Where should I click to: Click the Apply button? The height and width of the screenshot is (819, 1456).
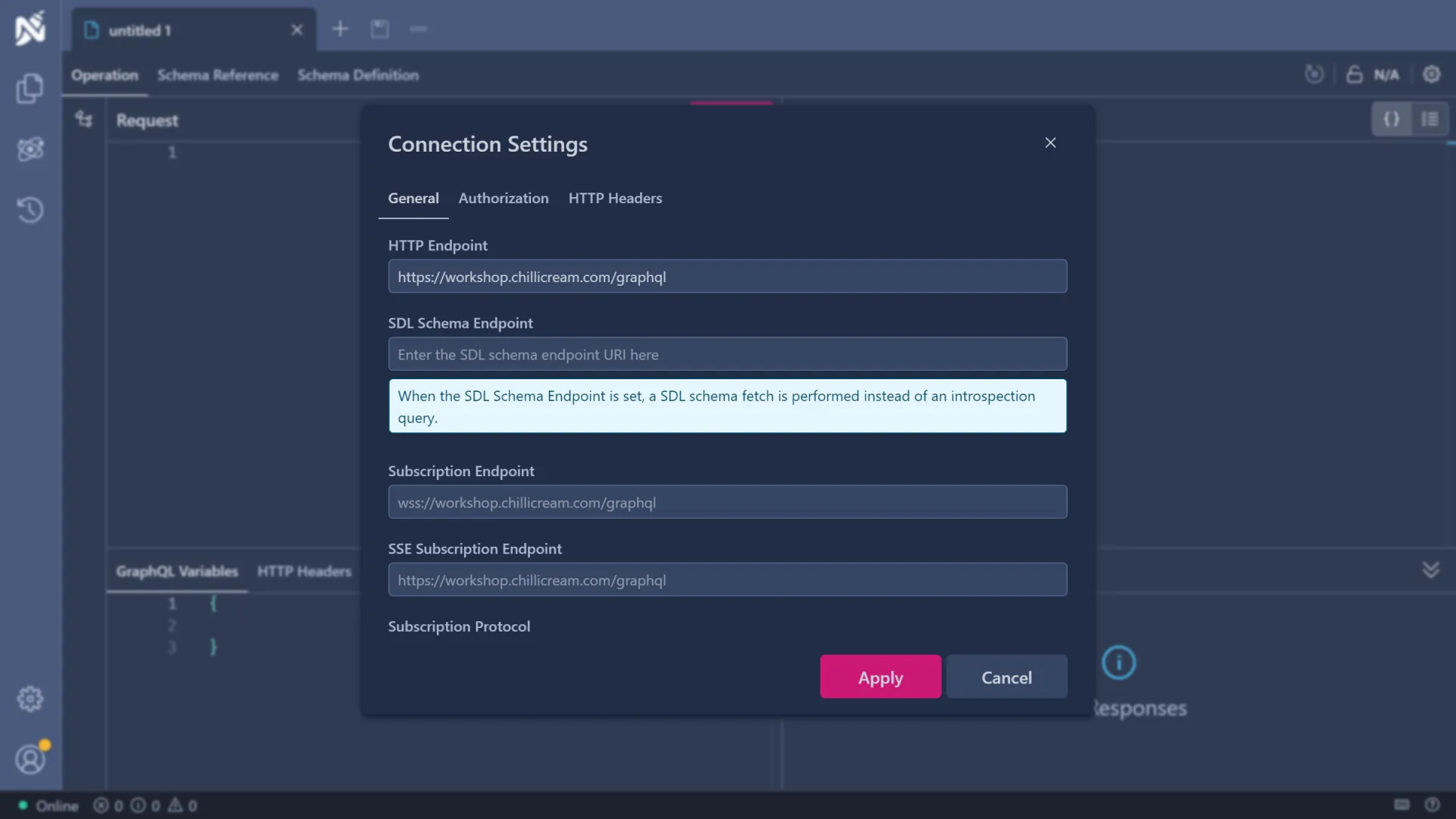(x=880, y=676)
